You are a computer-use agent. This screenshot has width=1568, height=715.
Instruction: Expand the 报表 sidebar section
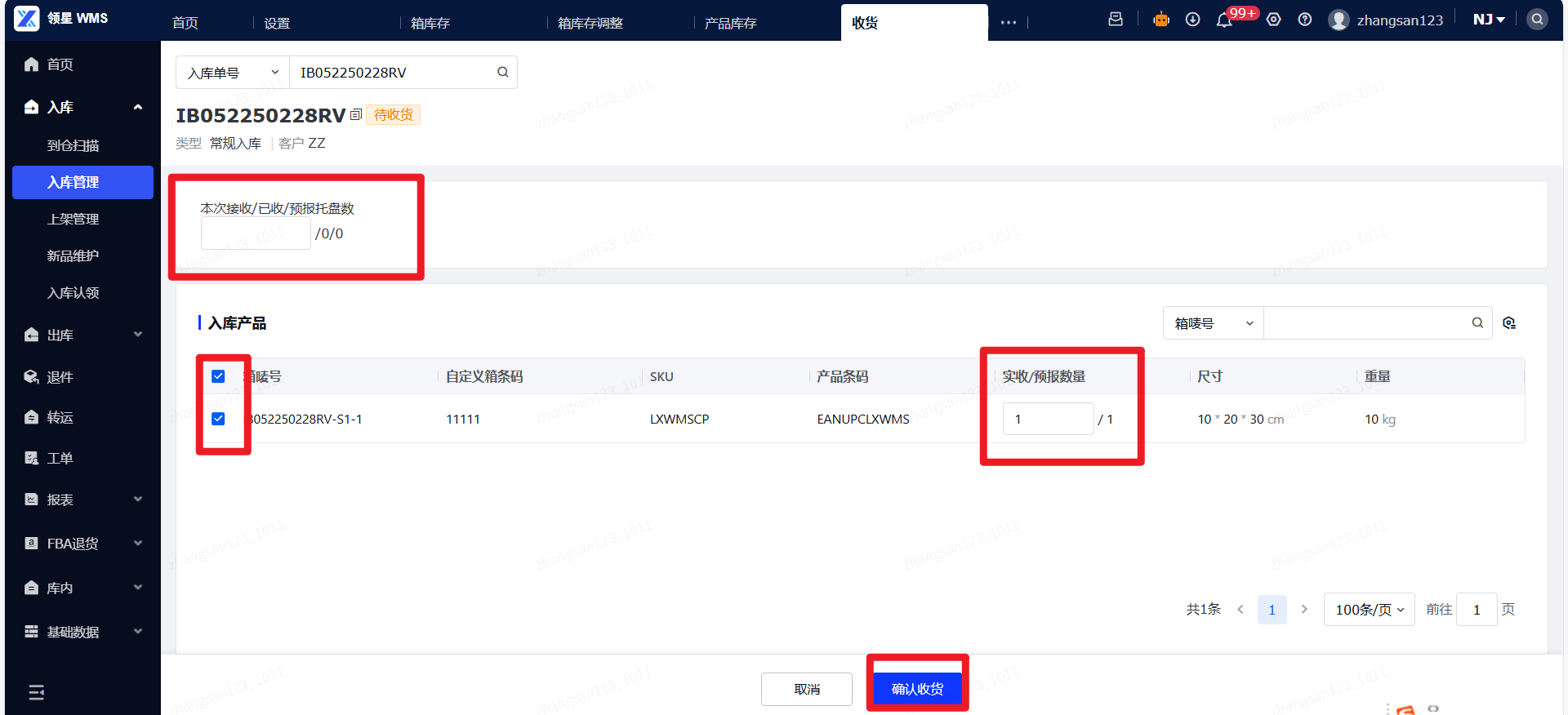pyautogui.click(x=137, y=500)
